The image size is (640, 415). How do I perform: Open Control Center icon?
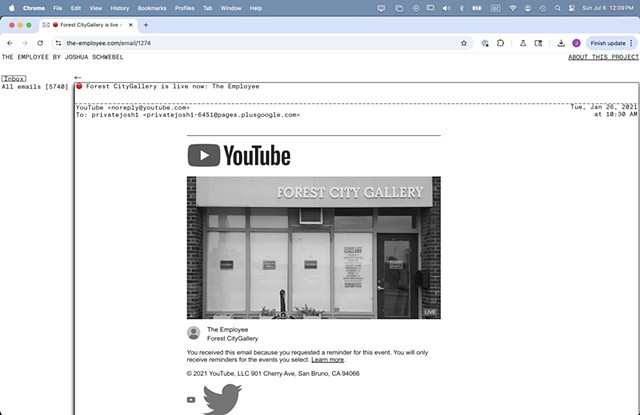[571, 8]
